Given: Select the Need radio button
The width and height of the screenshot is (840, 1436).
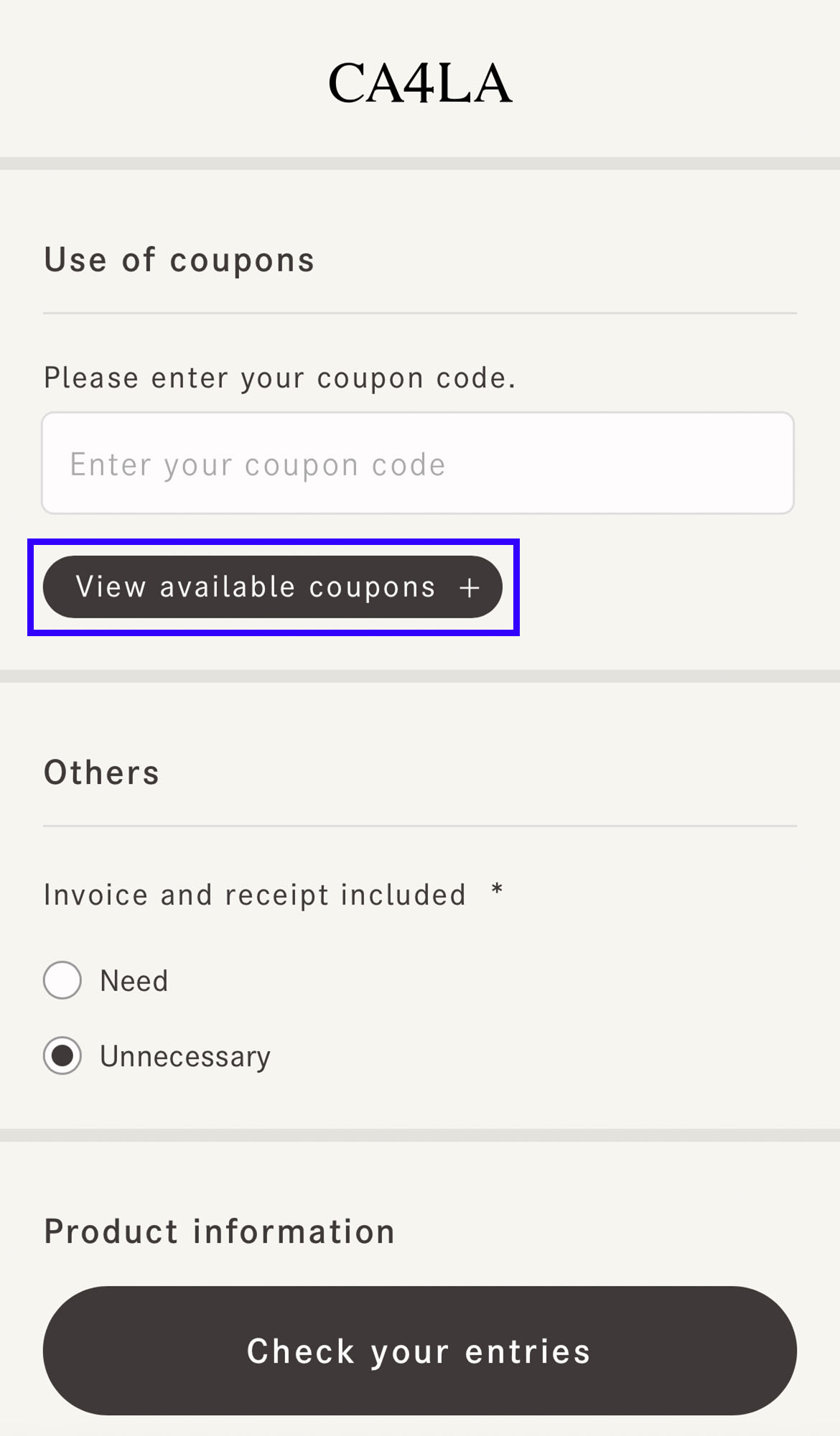Looking at the screenshot, I should point(62,980).
